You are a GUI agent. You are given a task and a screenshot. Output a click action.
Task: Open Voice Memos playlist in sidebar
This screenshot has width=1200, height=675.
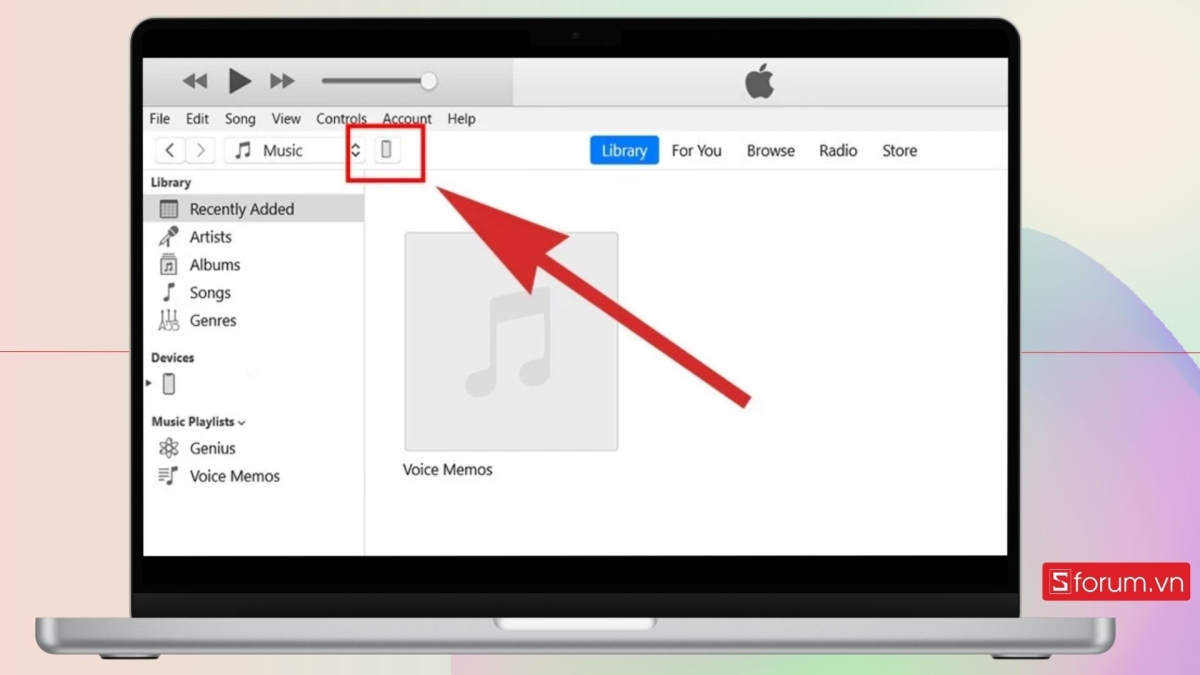coord(234,476)
